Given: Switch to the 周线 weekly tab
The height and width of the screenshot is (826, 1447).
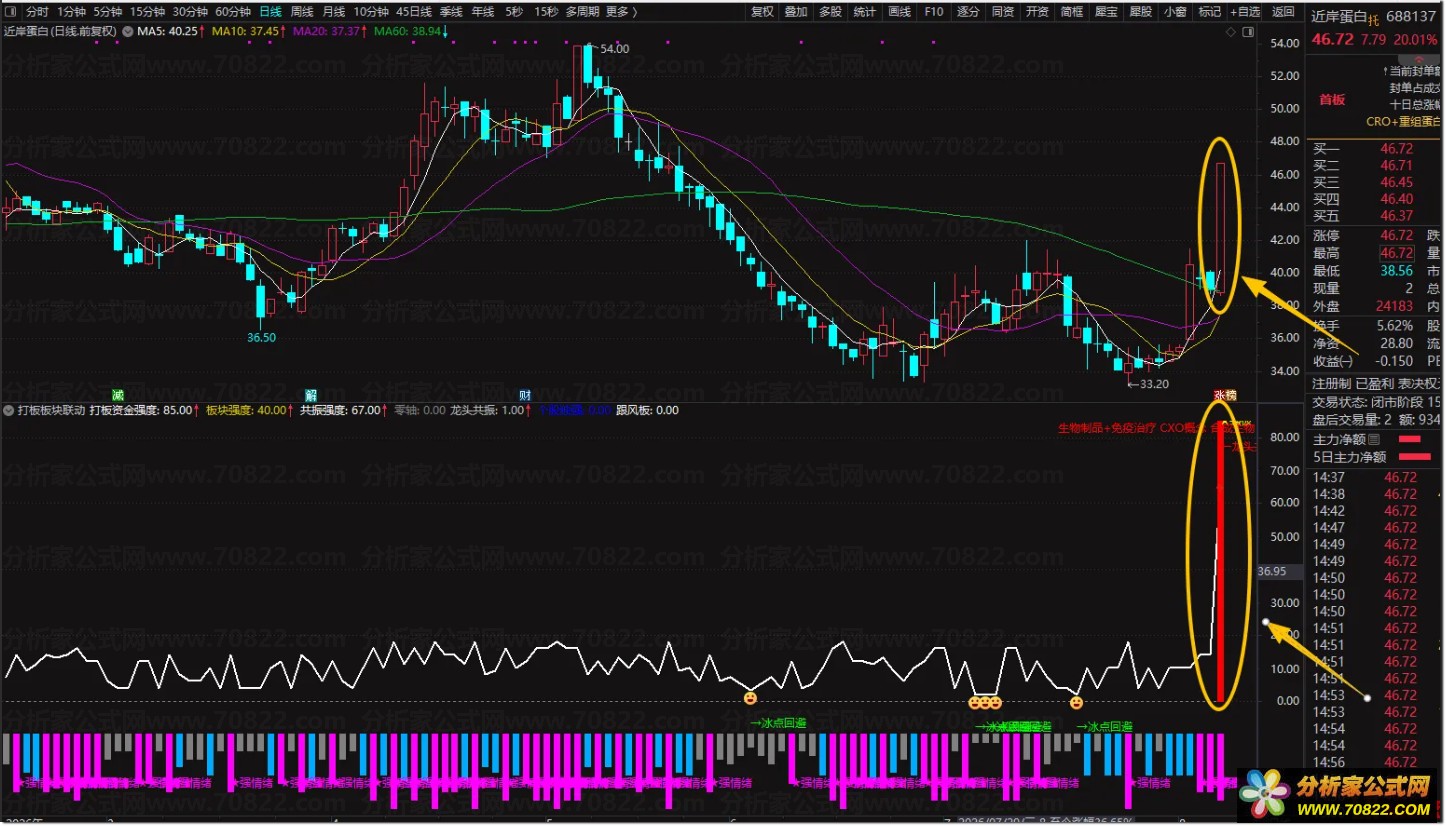Looking at the screenshot, I should pyautogui.click(x=301, y=12).
